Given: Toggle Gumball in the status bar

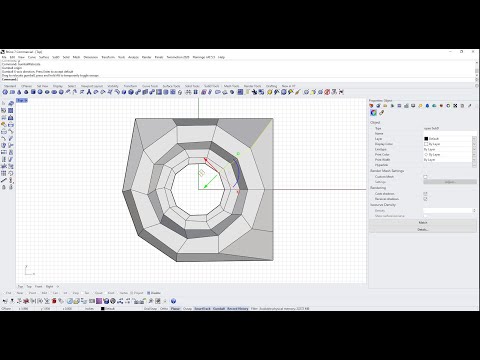Looking at the screenshot, I should click(219, 308).
